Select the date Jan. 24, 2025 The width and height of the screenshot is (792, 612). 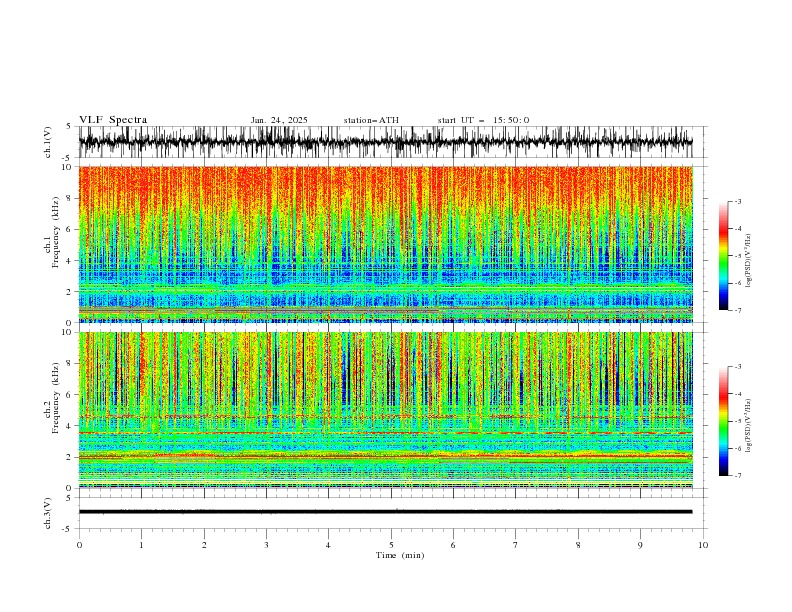pos(279,120)
